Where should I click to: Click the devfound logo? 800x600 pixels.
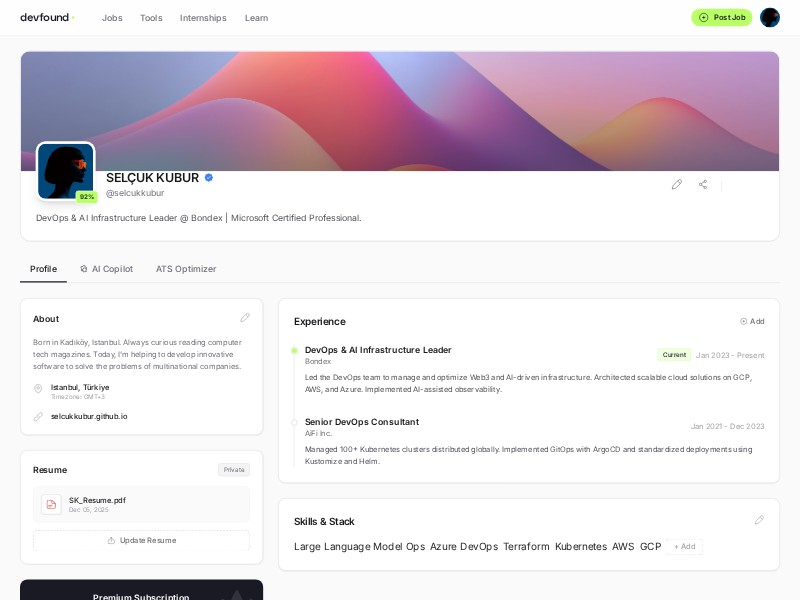[47, 17]
